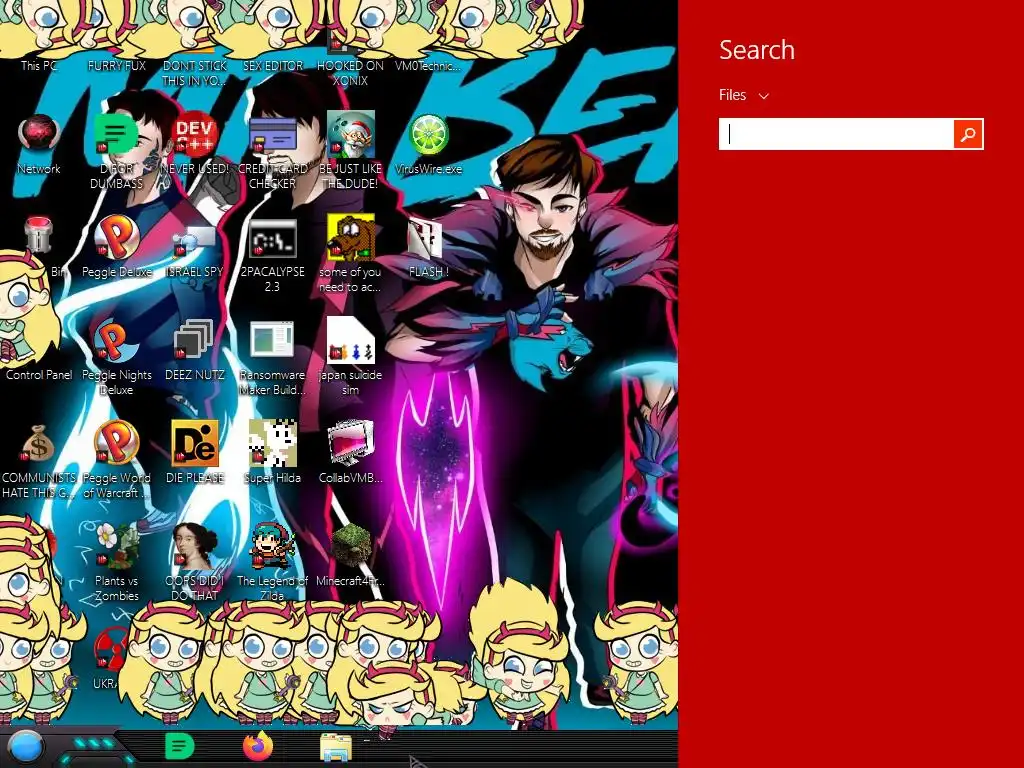Launch the 'BE JUST LIKE THE DUDE!' shortcut
The height and width of the screenshot is (768, 1024).
tap(351, 134)
